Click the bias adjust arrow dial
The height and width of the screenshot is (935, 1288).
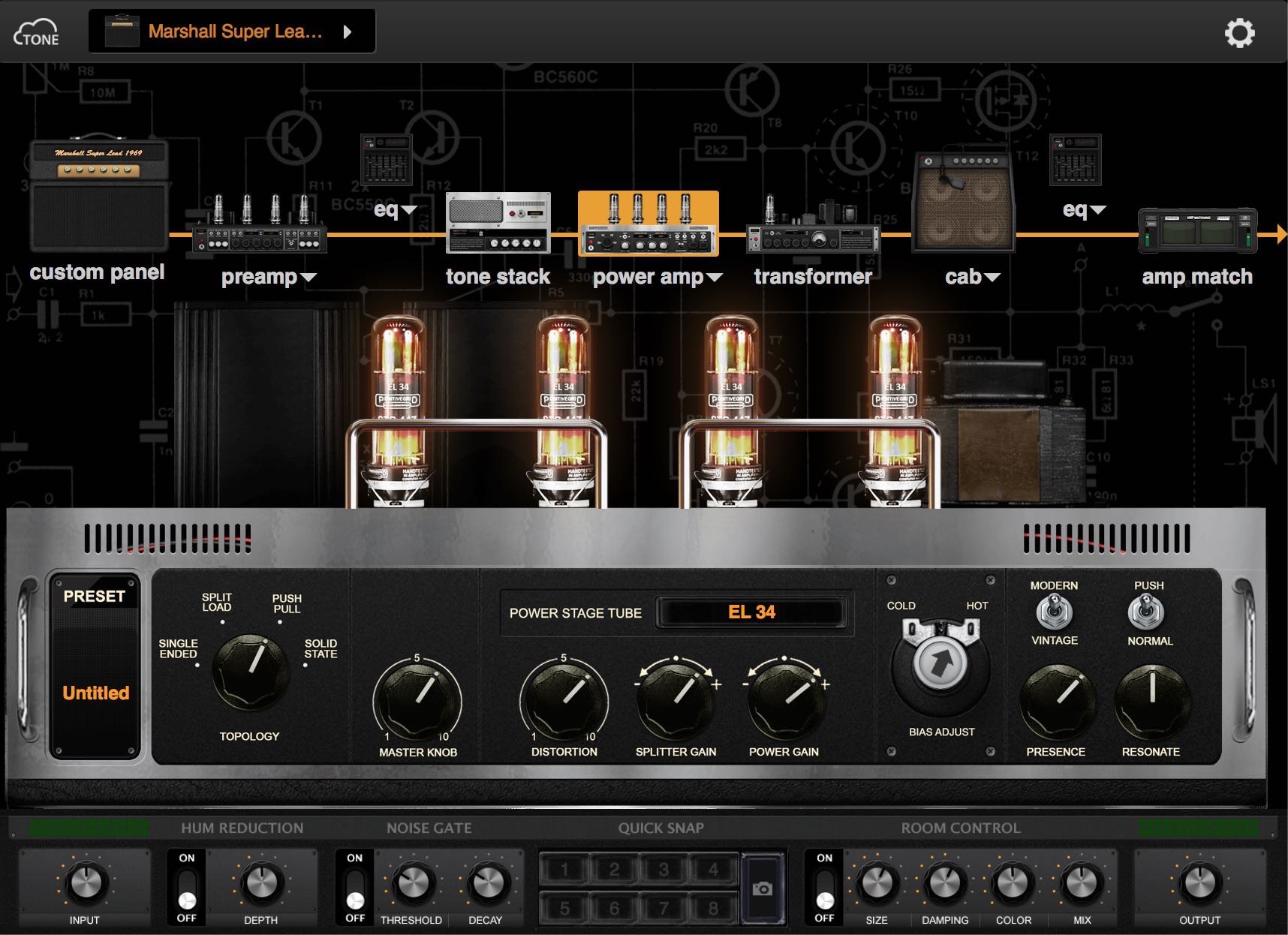pos(941,662)
